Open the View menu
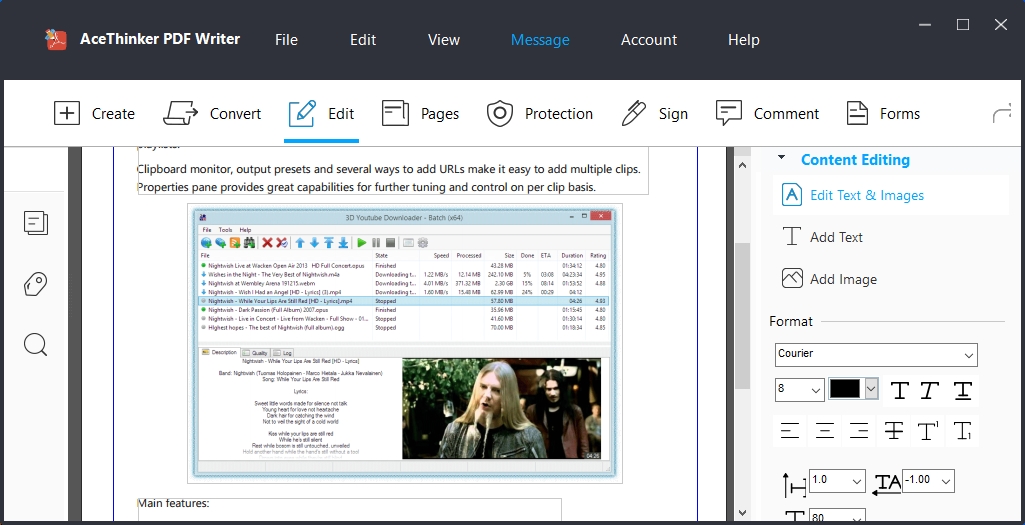1025x525 pixels. 444,40
